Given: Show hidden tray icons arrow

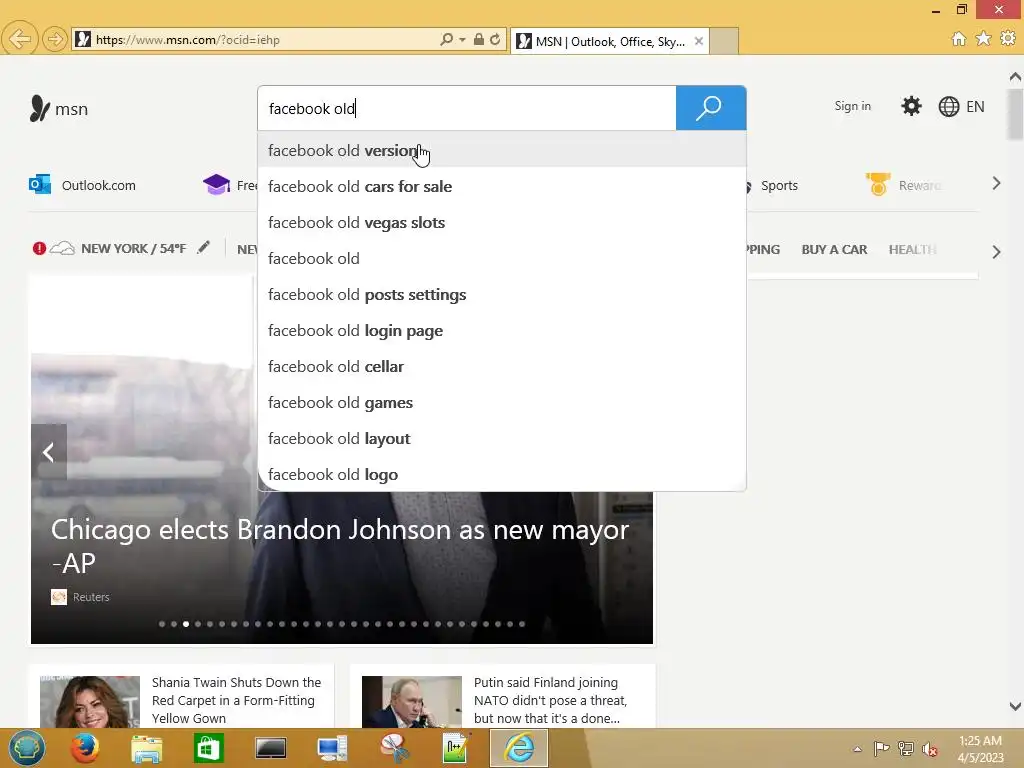Looking at the screenshot, I should tap(857, 749).
